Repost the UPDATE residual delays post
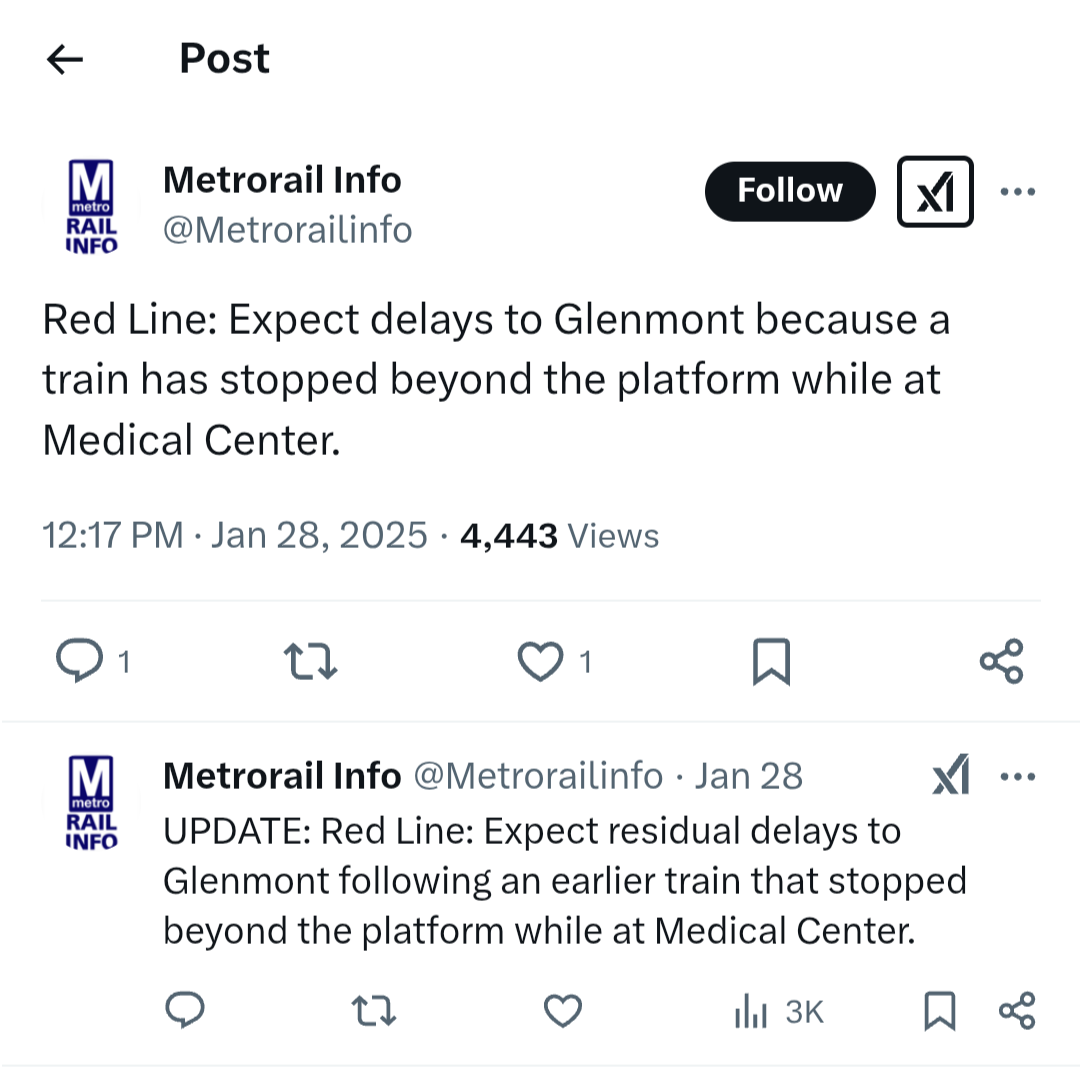The image size is (1080, 1075). (x=375, y=1012)
